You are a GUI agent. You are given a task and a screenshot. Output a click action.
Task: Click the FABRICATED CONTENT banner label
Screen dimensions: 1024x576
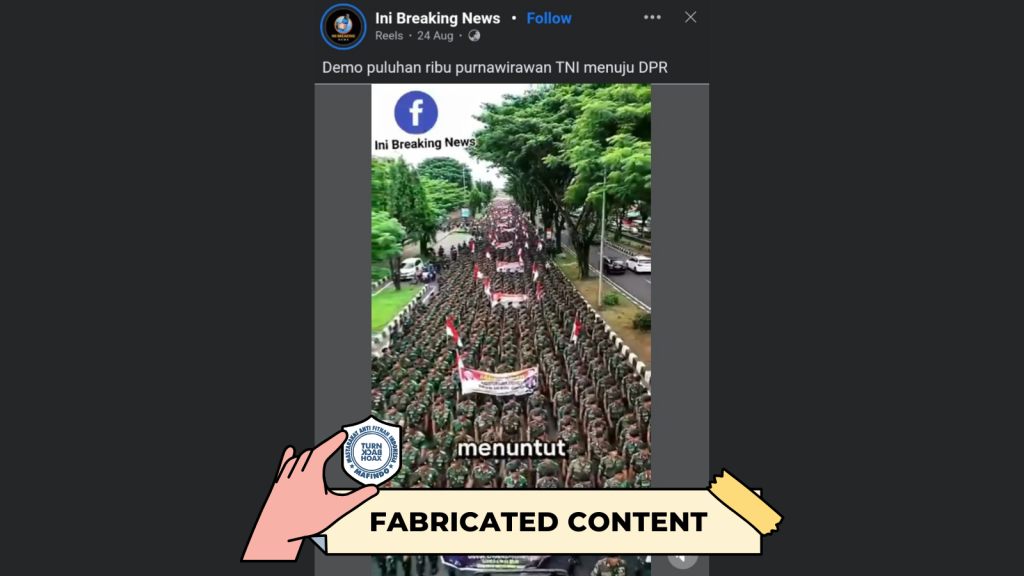pyautogui.click(x=538, y=522)
